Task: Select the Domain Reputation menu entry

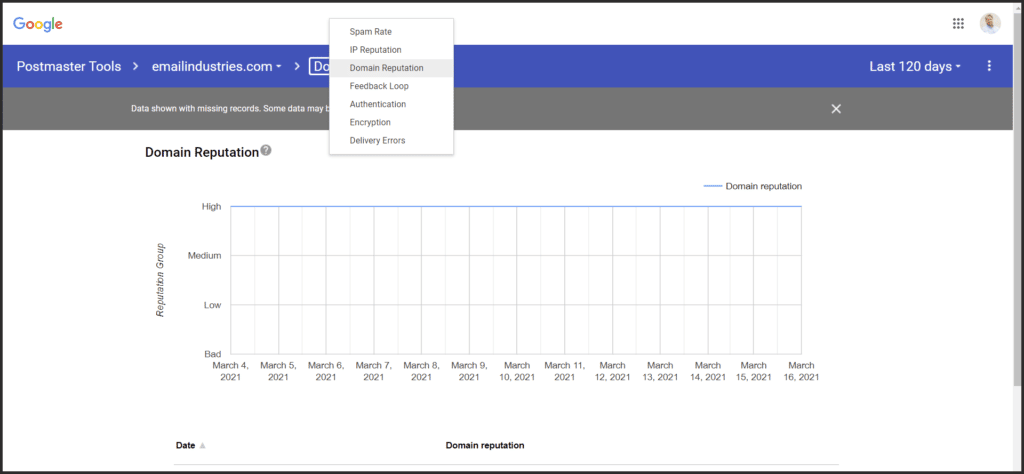Action: tap(386, 68)
